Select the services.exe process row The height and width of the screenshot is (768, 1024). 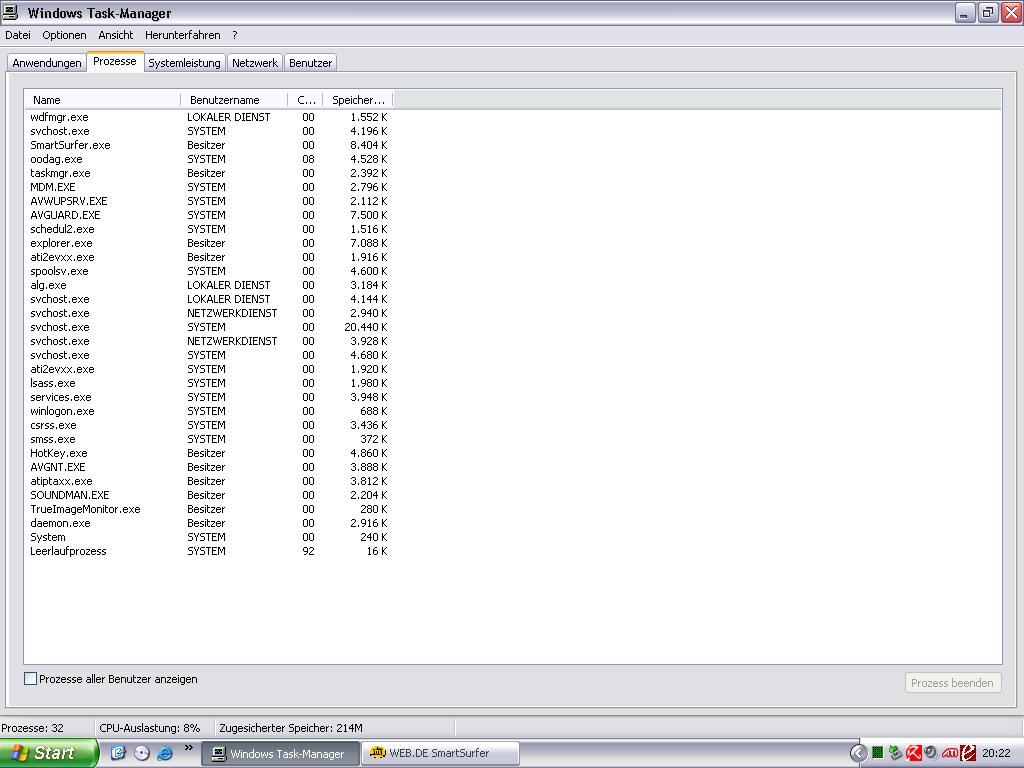(208, 397)
